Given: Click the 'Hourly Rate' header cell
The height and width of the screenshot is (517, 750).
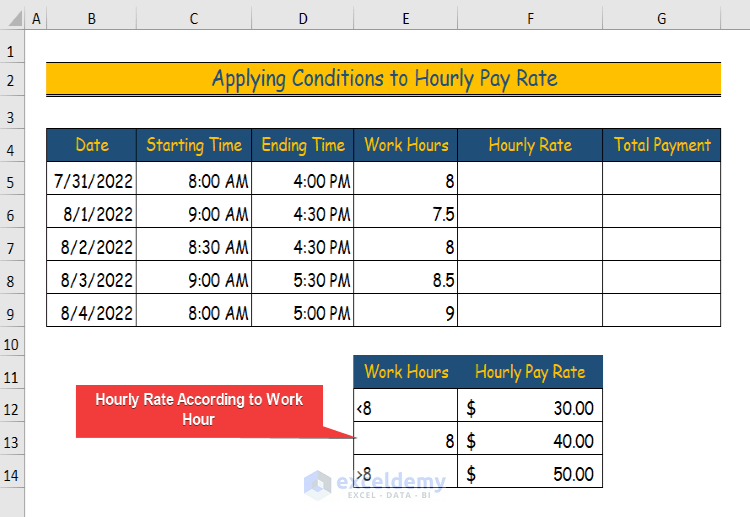Looking at the screenshot, I should point(530,145).
